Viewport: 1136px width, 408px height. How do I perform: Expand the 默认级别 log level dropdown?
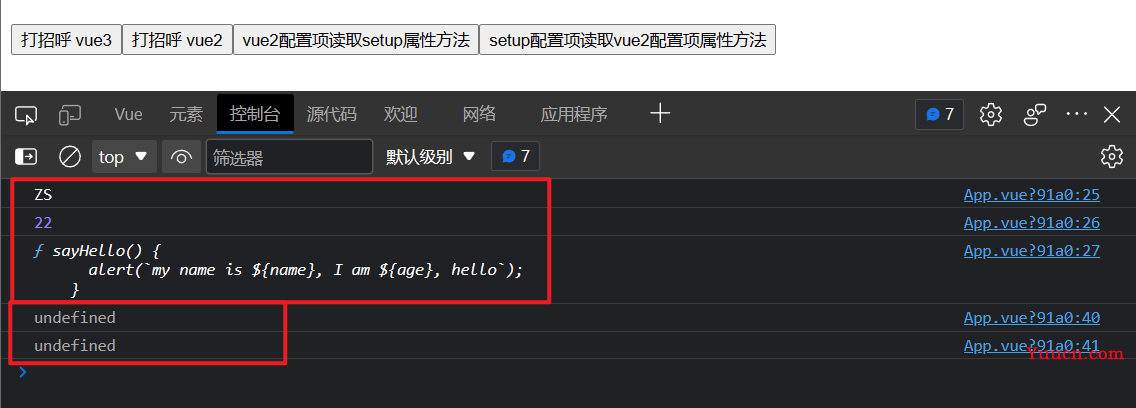pos(430,157)
